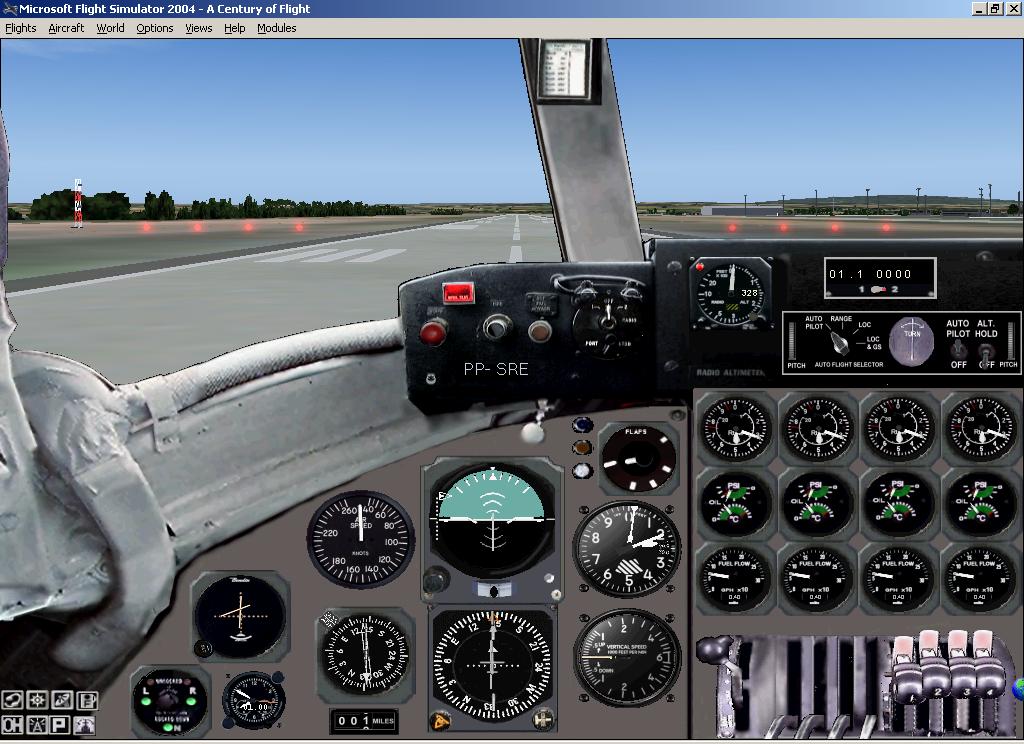The image size is (1024, 744).
Task: Click the TURN knob on the autopilot panel
Action: 912,341
